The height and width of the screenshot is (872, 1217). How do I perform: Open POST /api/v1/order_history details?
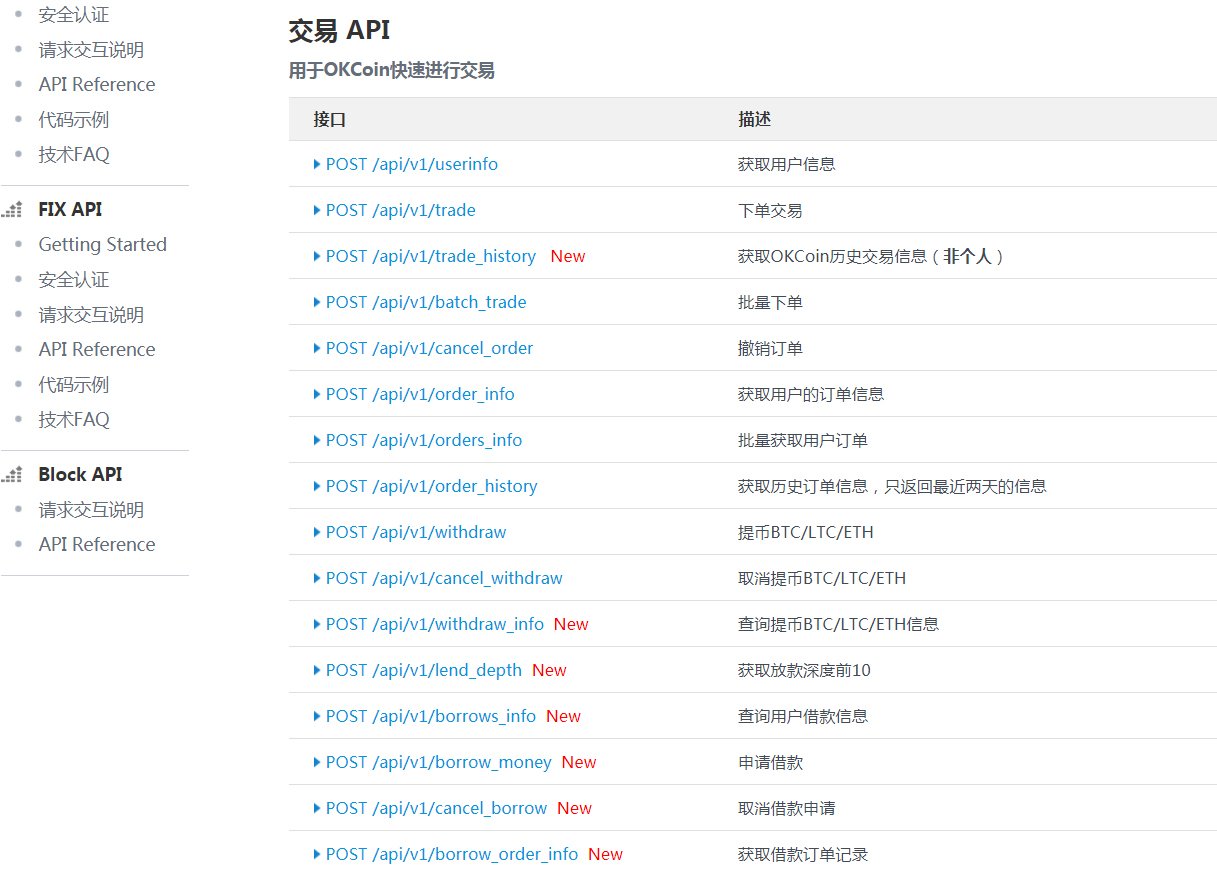431,486
